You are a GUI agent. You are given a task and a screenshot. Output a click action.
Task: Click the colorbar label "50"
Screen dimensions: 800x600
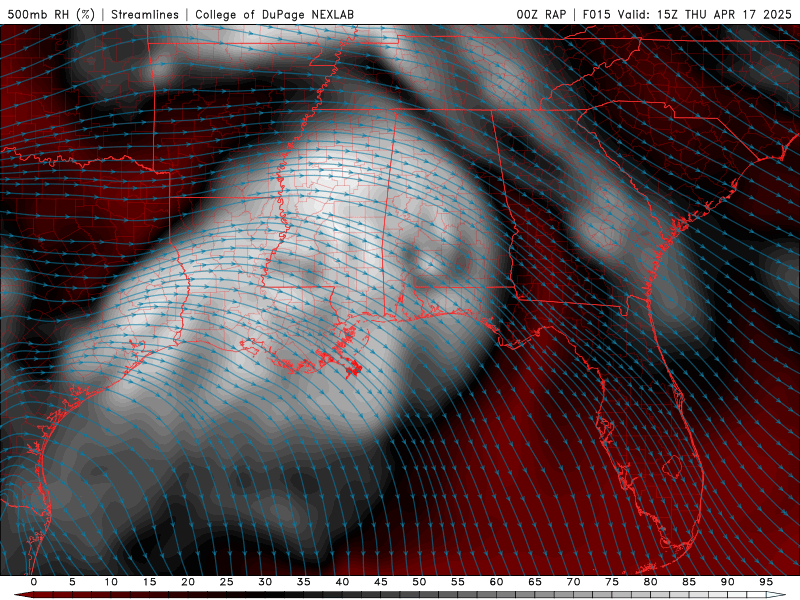[419, 582]
